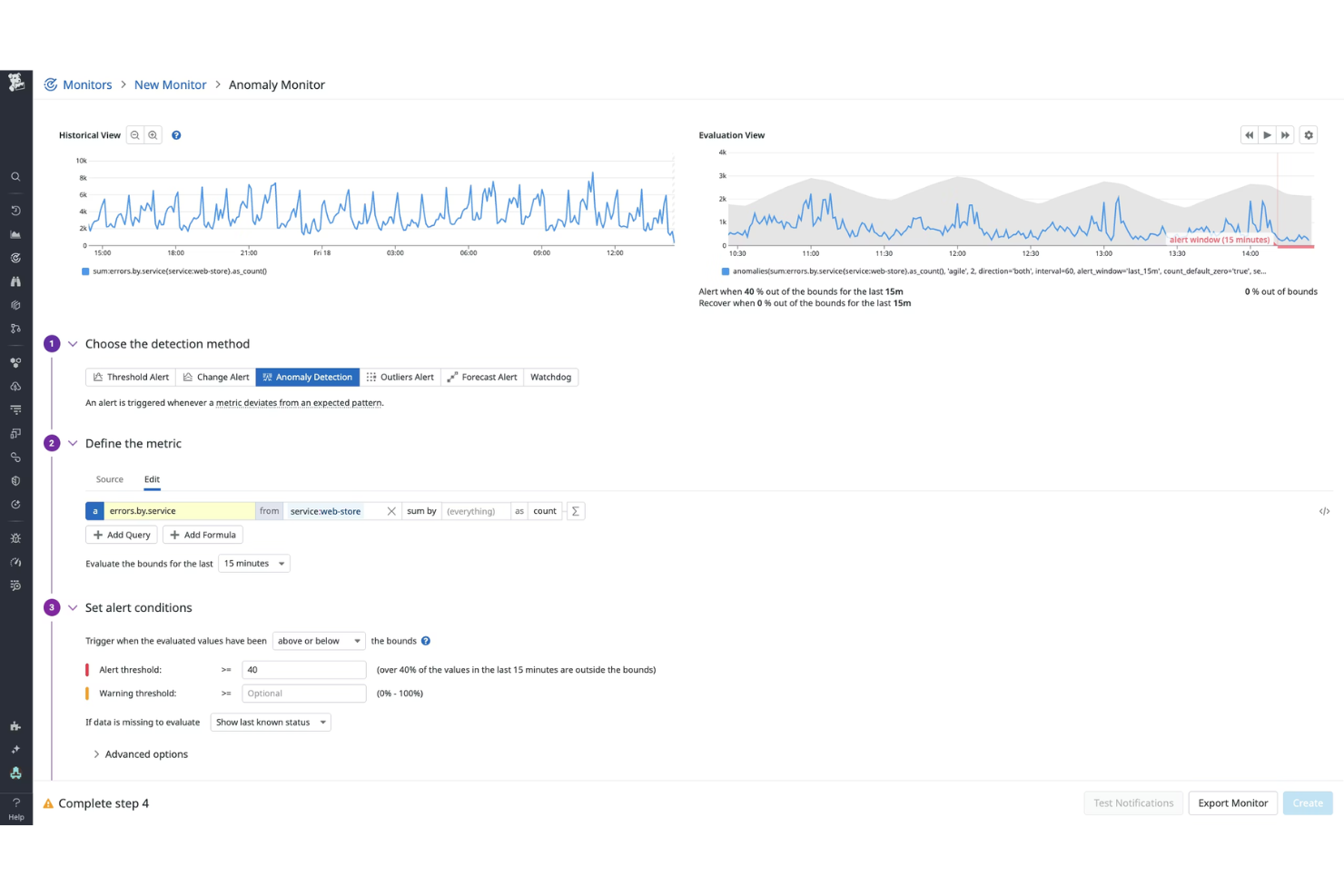Remove the service:web-store scope filter
The height and width of the screenshot is (896, 1344).
tap(391, 510)
